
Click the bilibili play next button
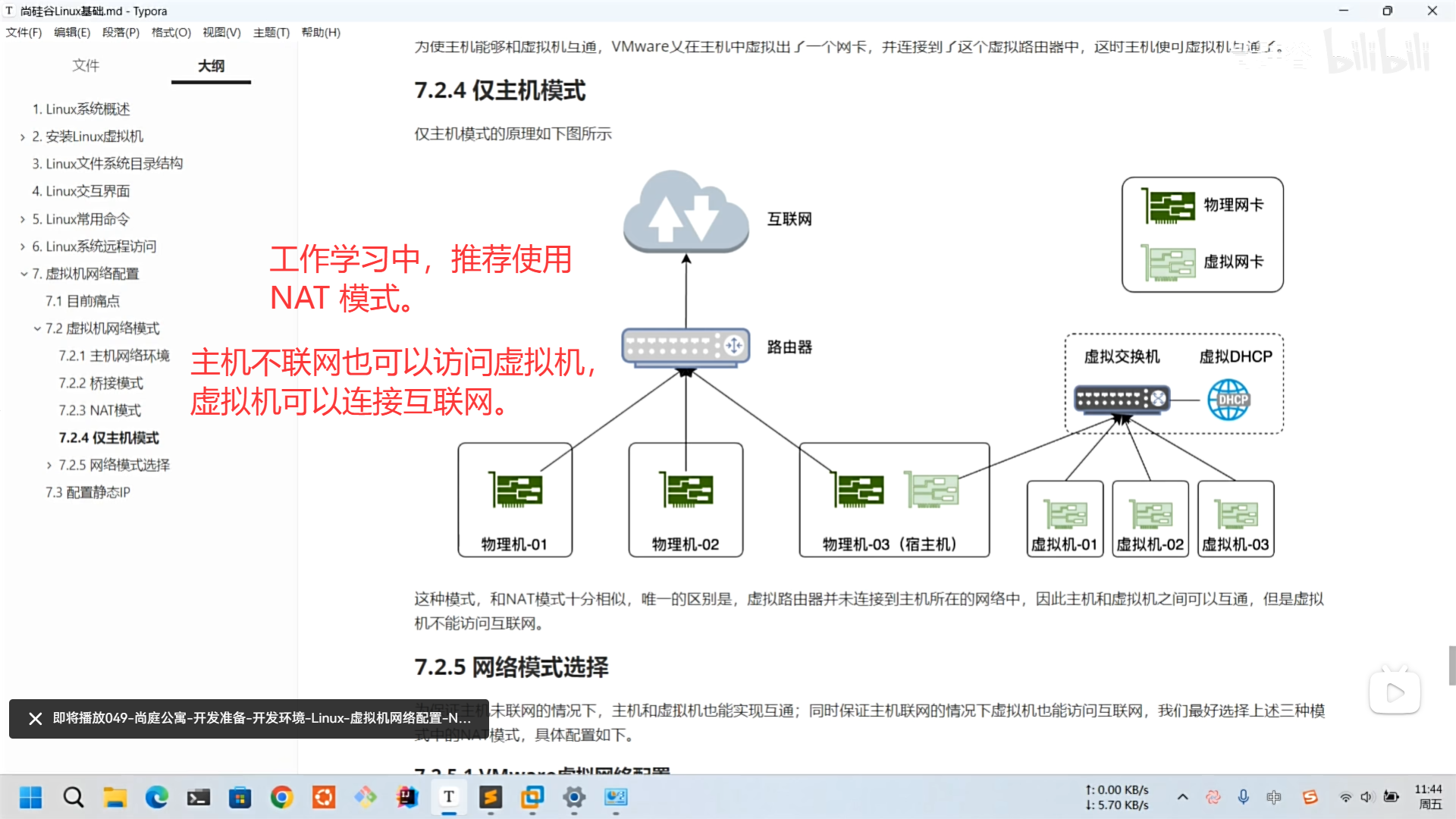click(1395, 692)
